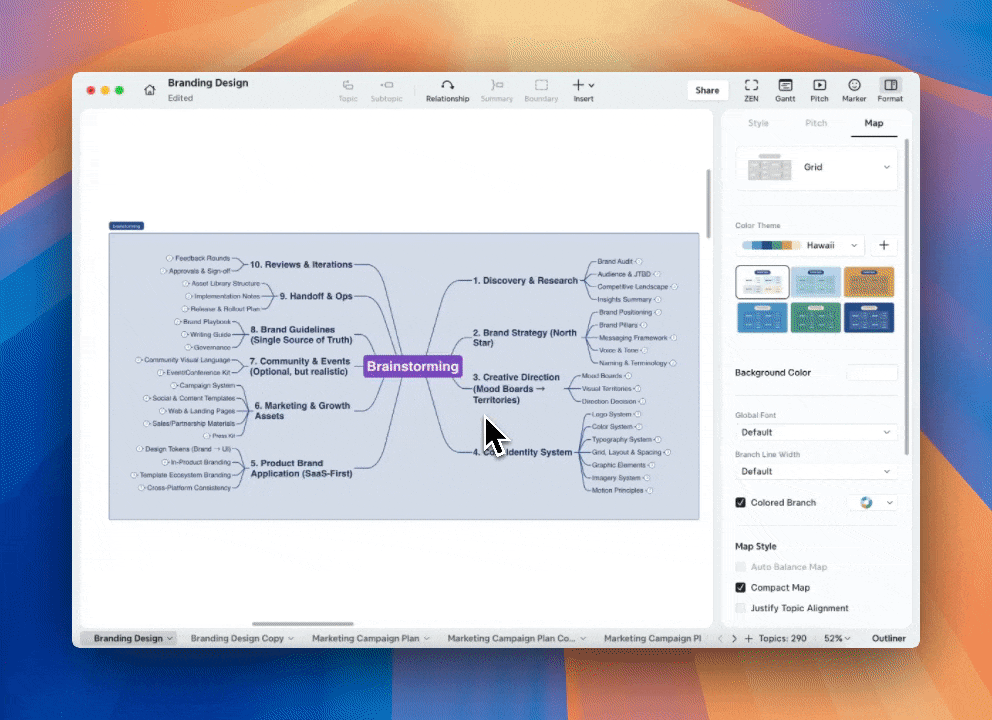The width and height of the screenshot is (992, 720).
Task: Click the Grid structure thumbnail
Action: click(769, 167)
